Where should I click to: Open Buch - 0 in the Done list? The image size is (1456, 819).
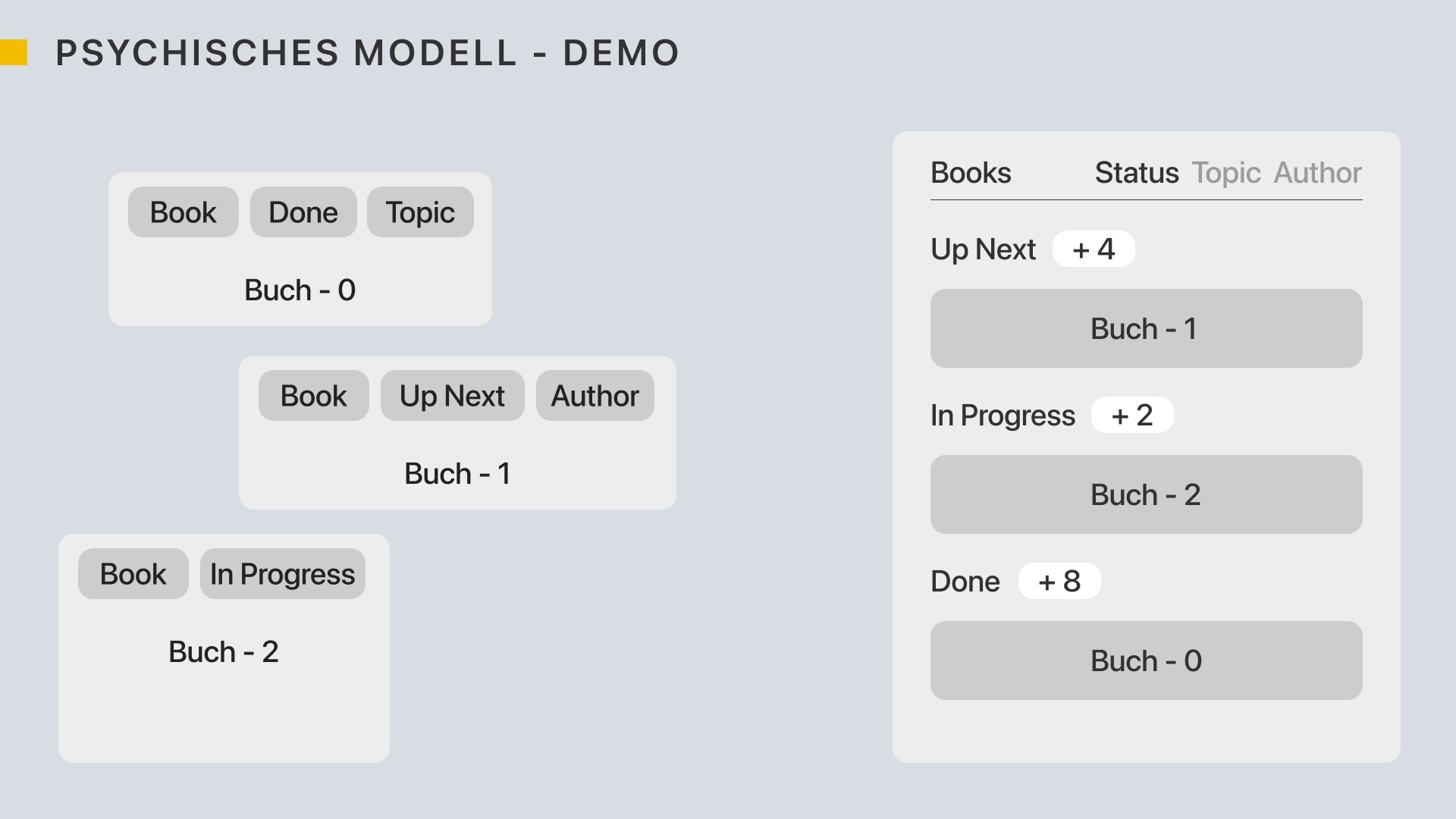(x=1146, y=661)
